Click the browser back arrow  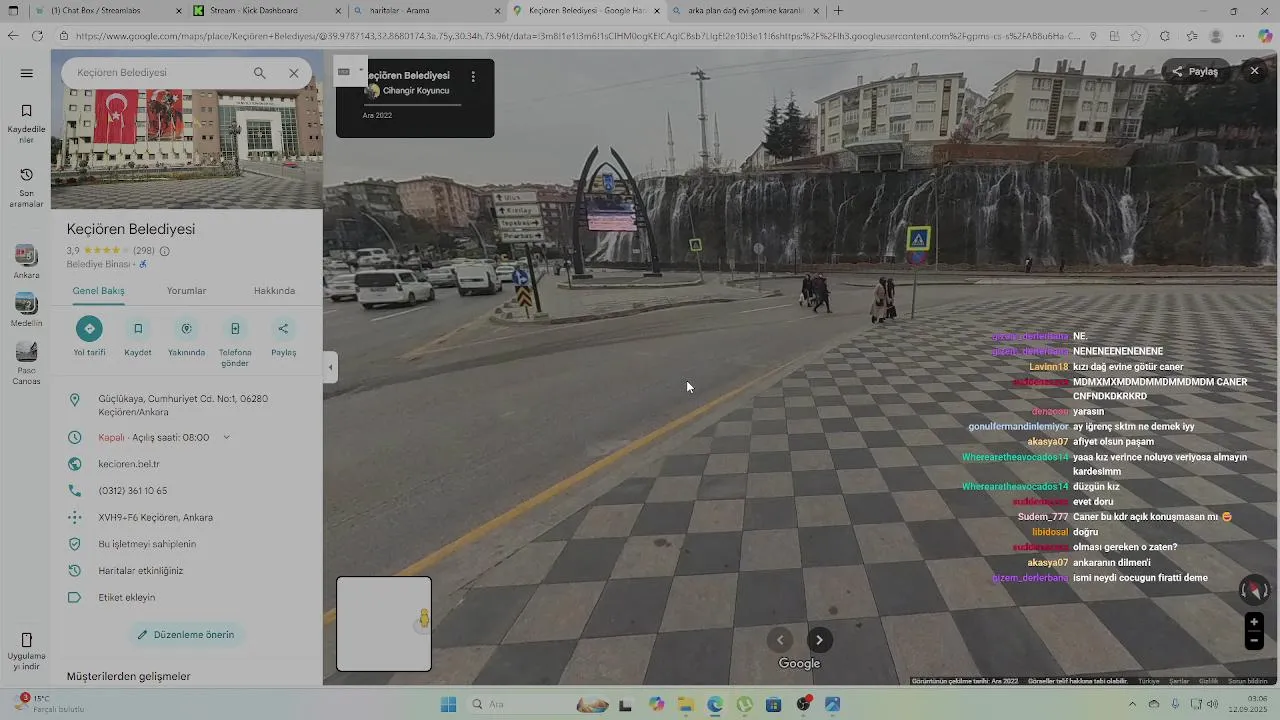click(x=12, y=36)
